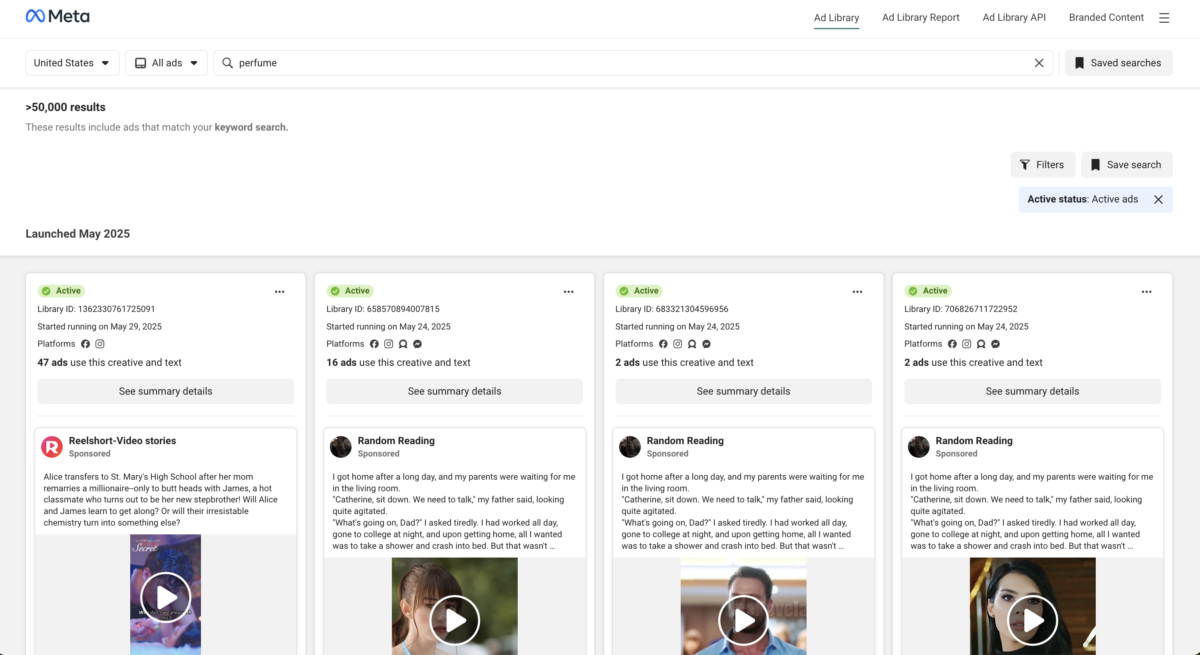Image resolution: width=1200 pixels, height=655 pixels.
Task: Open three-dot menu on first ad card
Action: (280, 291)
